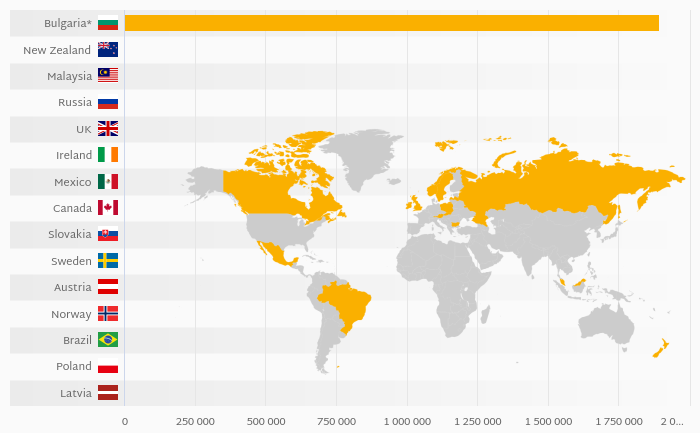Click Russia highlighted on the map
Image resolution: width=700 pixels, height=433 pixels.
pyautogui.click(x=558, y=185)
